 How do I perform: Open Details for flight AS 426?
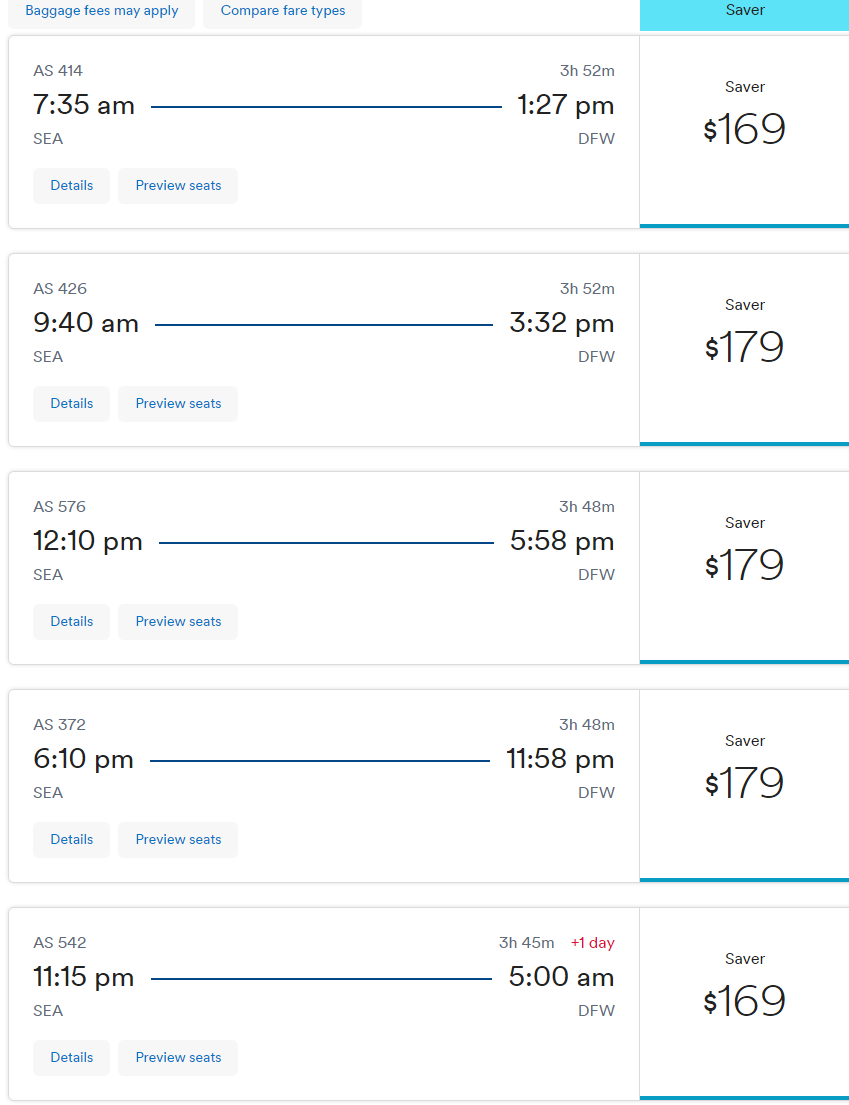point(71,403)
